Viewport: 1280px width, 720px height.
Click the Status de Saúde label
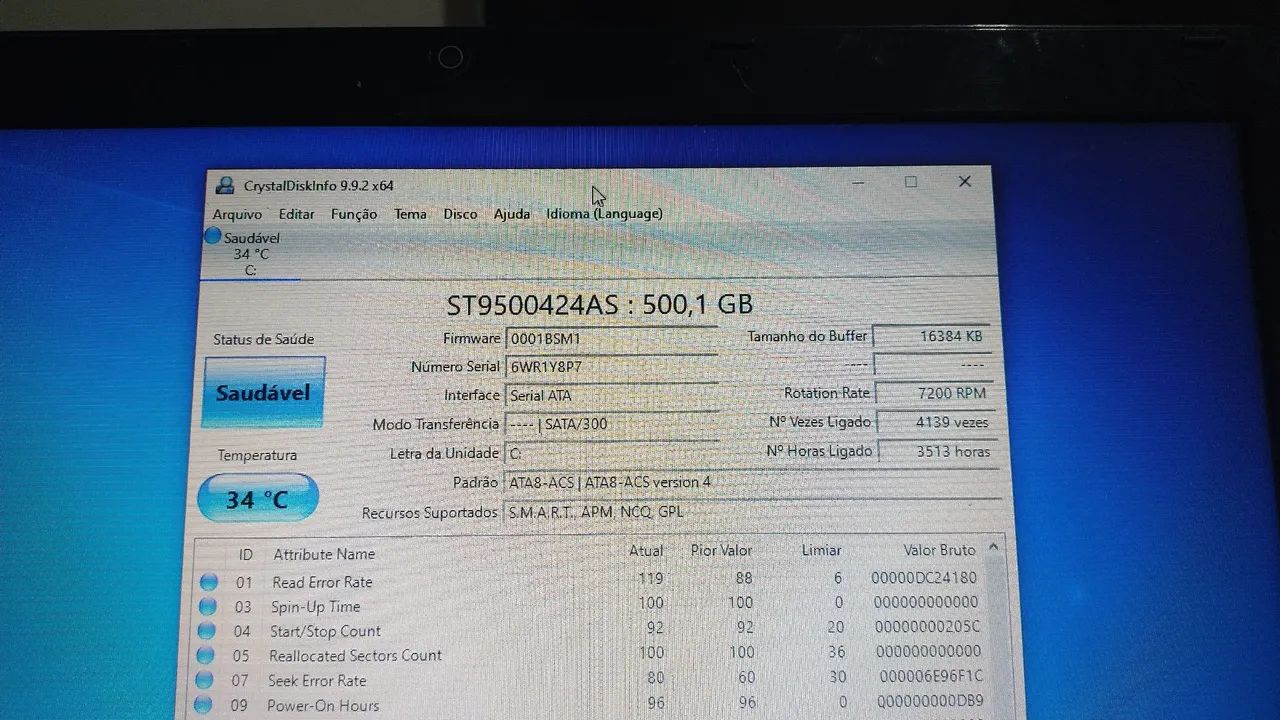pos(263,339)
